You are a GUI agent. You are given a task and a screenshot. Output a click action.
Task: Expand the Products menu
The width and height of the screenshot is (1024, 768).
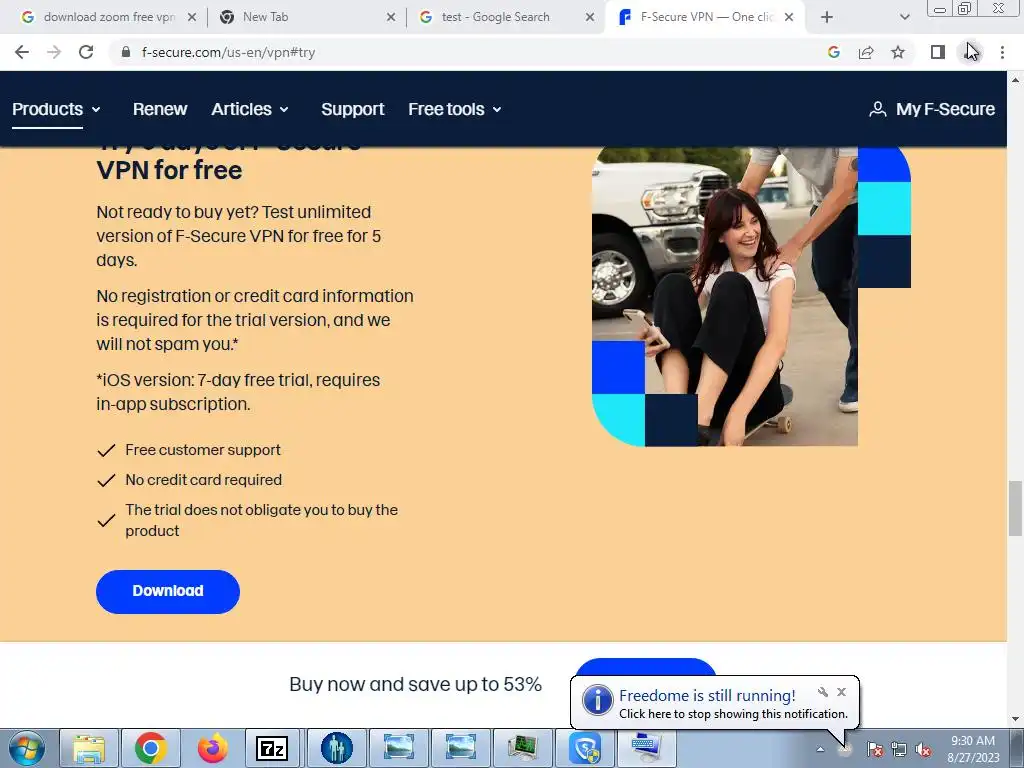click(x=56, y=109)
